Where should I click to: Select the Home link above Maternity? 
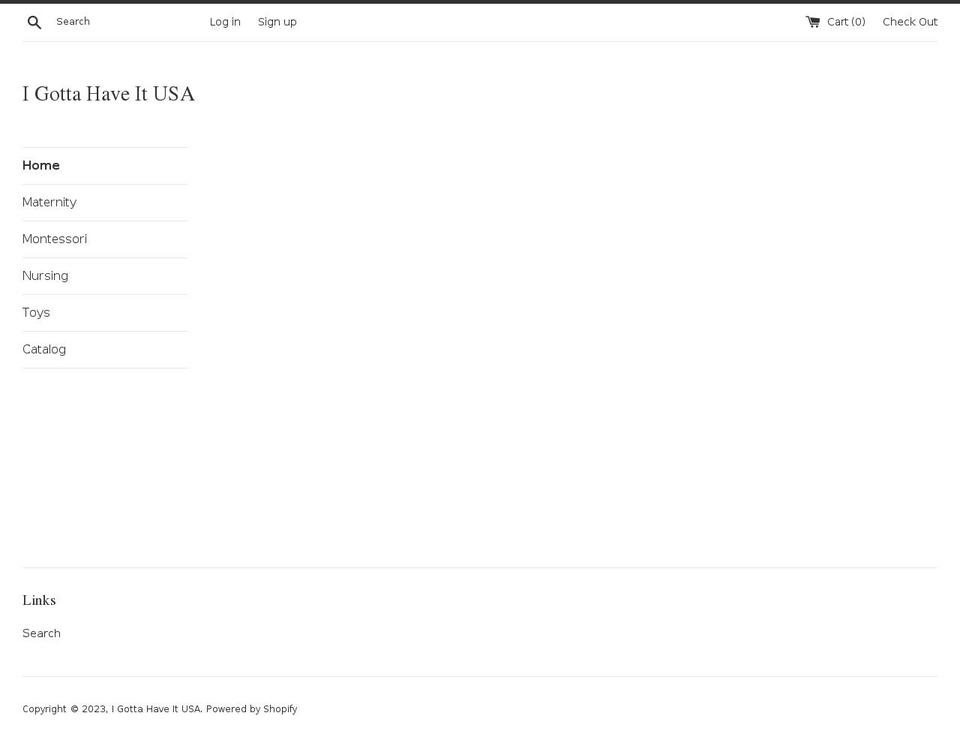pyautogui.click(x=41, y=165)
